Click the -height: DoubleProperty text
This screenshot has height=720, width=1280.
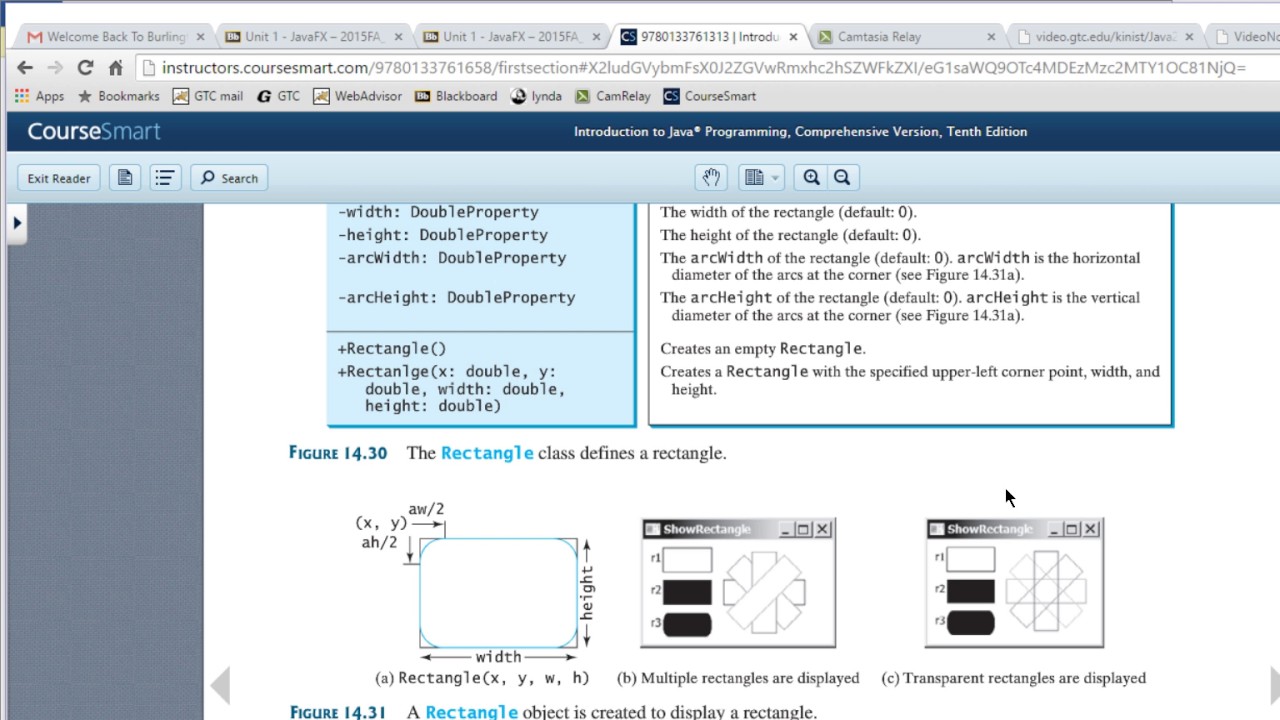443,235
